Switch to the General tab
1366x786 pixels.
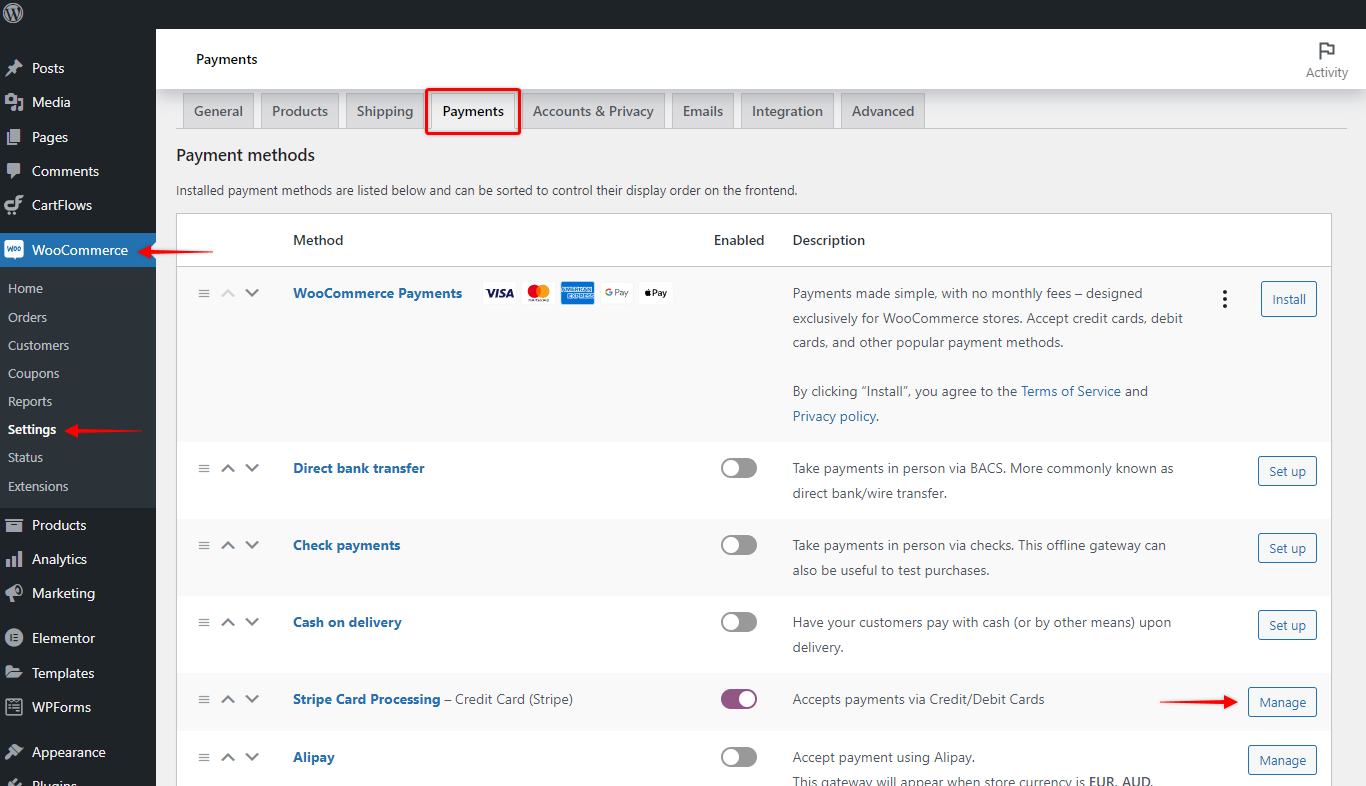[x=218, y=111]
